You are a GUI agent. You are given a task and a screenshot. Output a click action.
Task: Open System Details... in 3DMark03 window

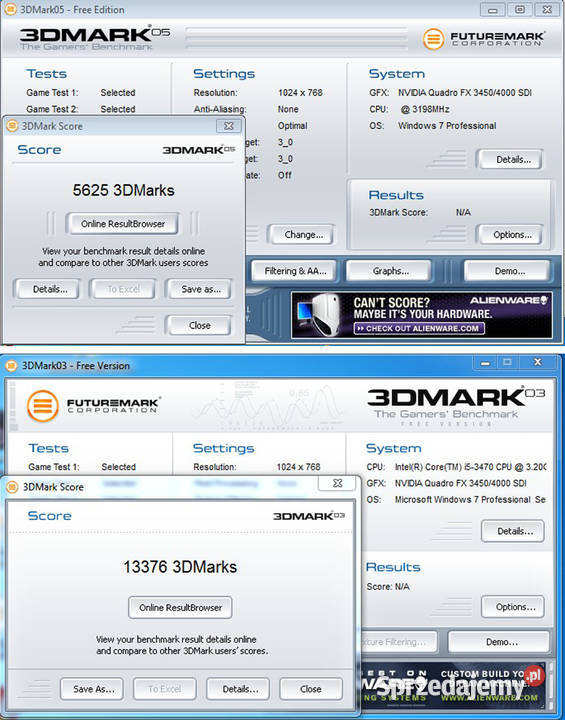click(x=513, y=531)
